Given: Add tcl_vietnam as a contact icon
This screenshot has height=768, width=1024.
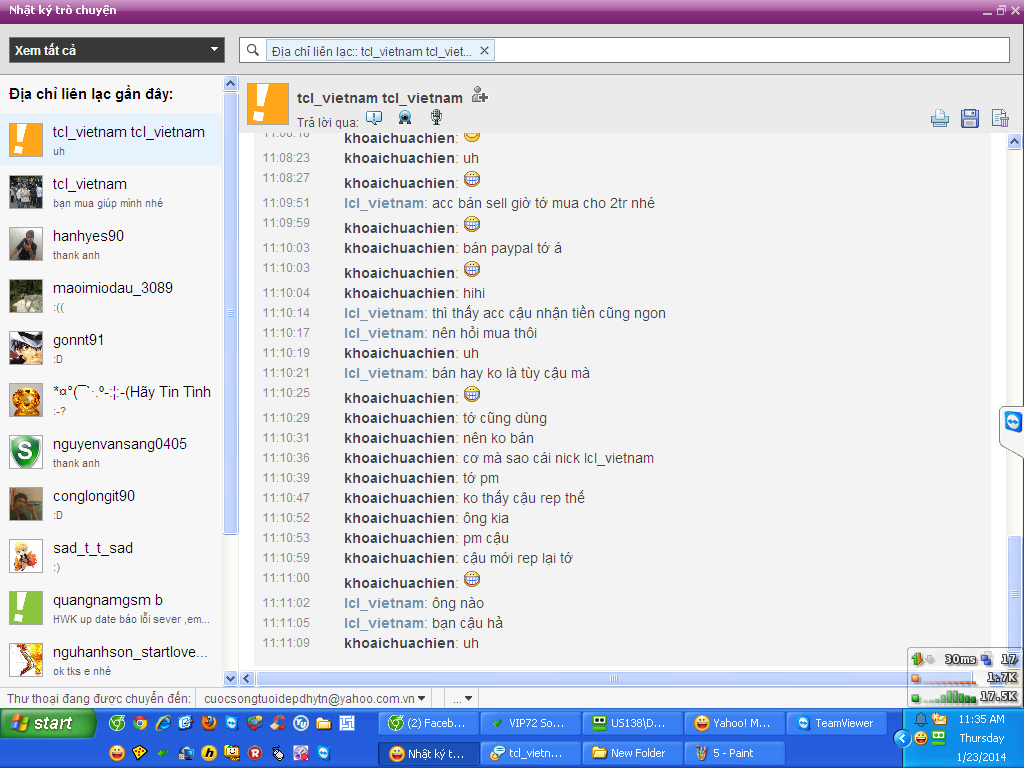Looking at the screenshot, I should (x=480, y=95).
